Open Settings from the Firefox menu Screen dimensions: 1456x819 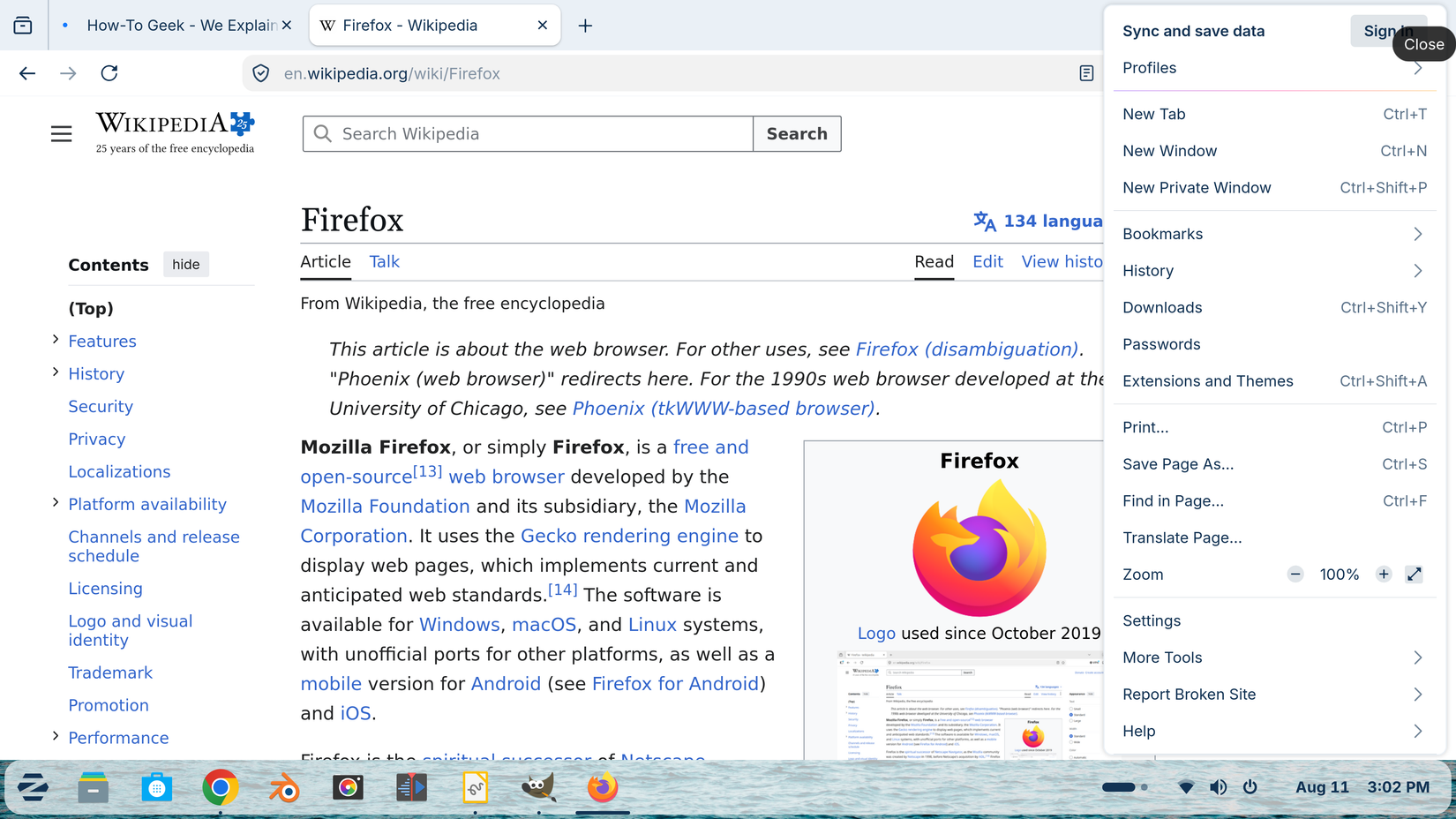pos(1274,620)
